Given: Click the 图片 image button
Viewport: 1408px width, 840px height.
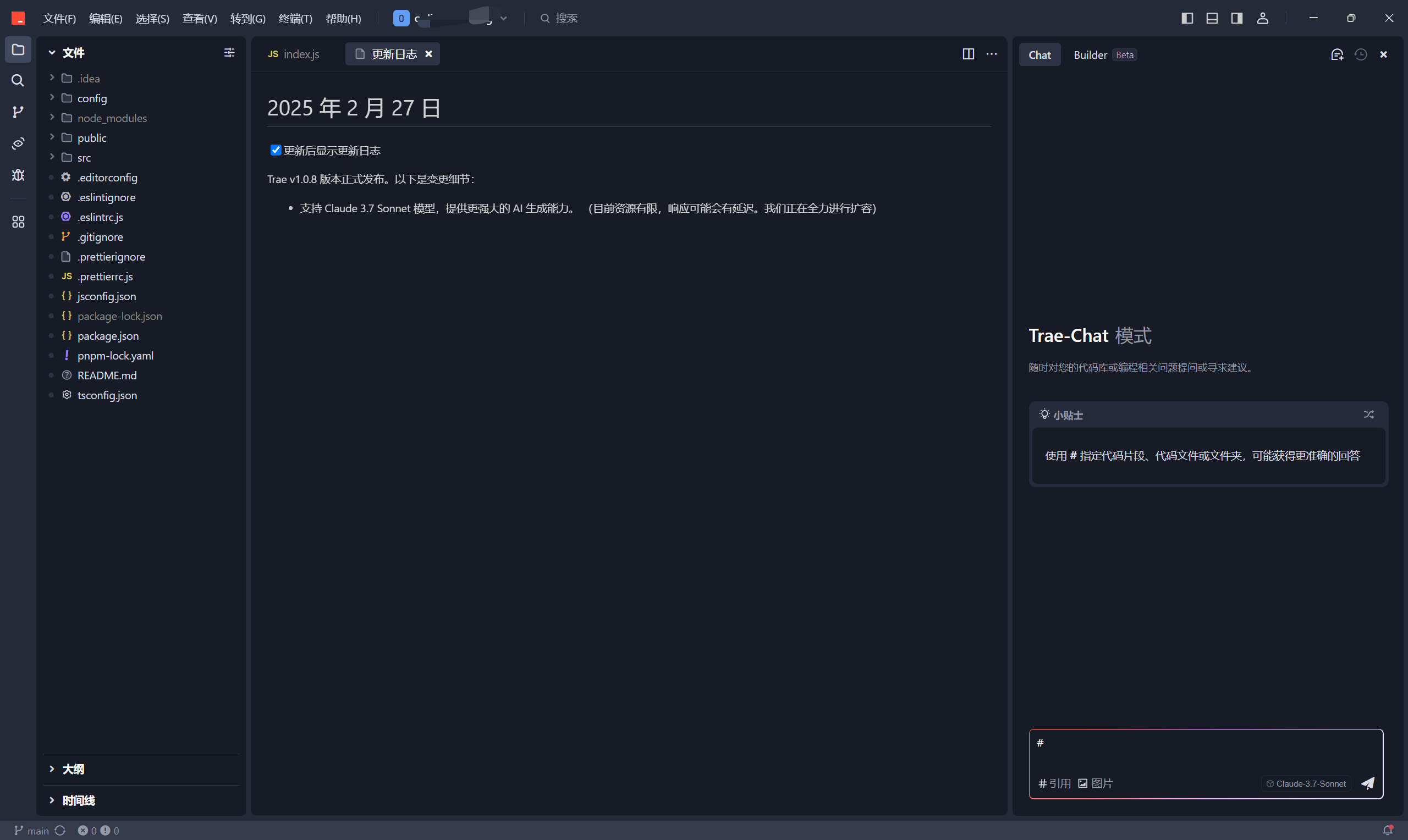Looking at the screenshot, I should [x=1095, y=783].
